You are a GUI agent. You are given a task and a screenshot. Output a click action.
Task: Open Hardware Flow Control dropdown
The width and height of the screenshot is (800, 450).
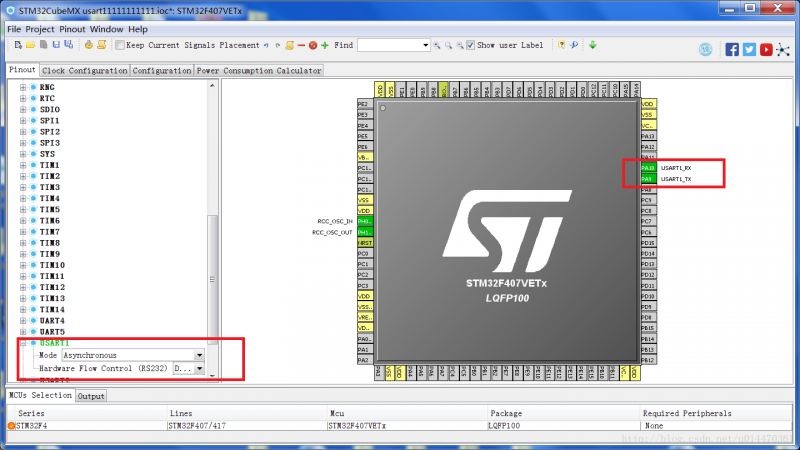(x=188, y=368)
